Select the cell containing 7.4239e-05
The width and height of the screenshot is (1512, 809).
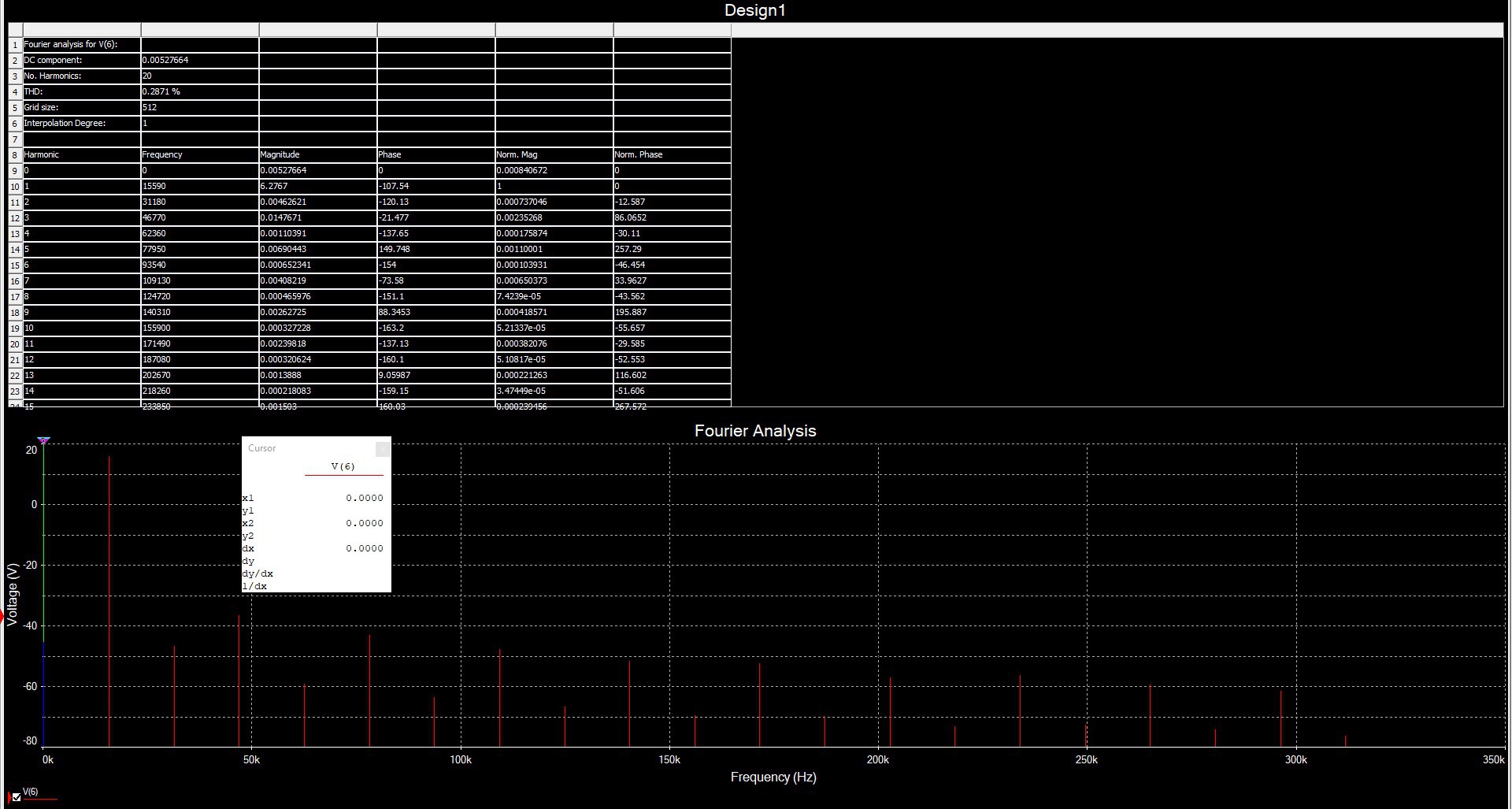(x=554, y=296)
